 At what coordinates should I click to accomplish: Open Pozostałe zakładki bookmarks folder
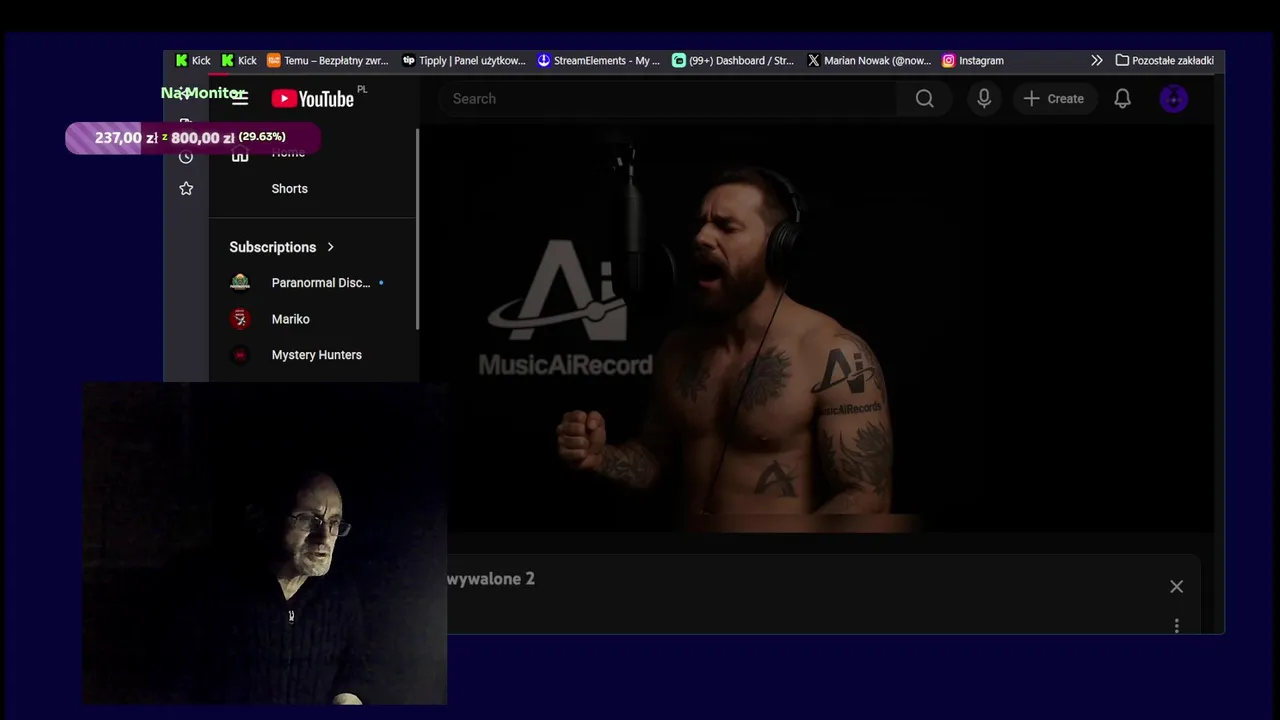click(1165, 60)
